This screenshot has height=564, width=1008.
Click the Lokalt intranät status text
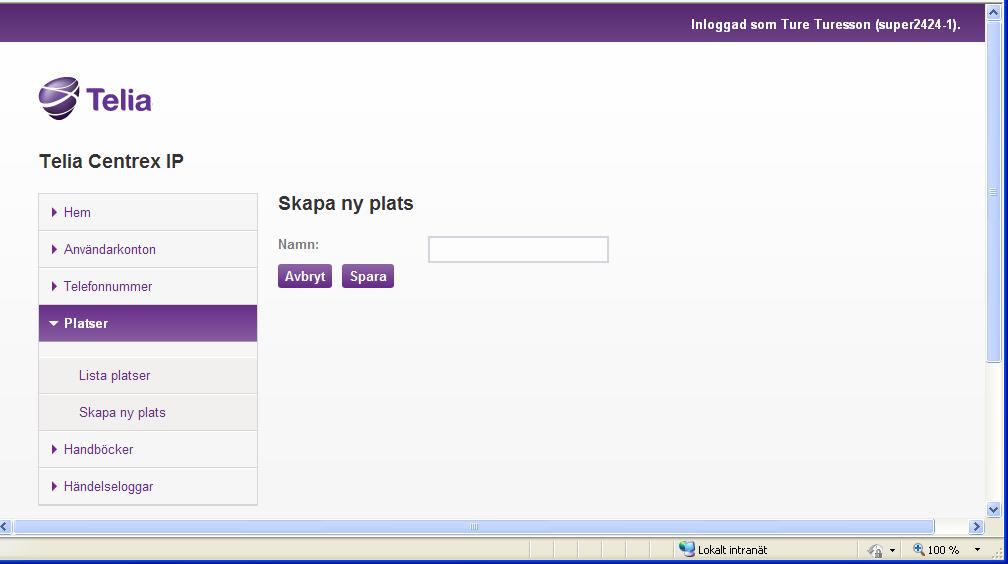[x=732, y=550]
